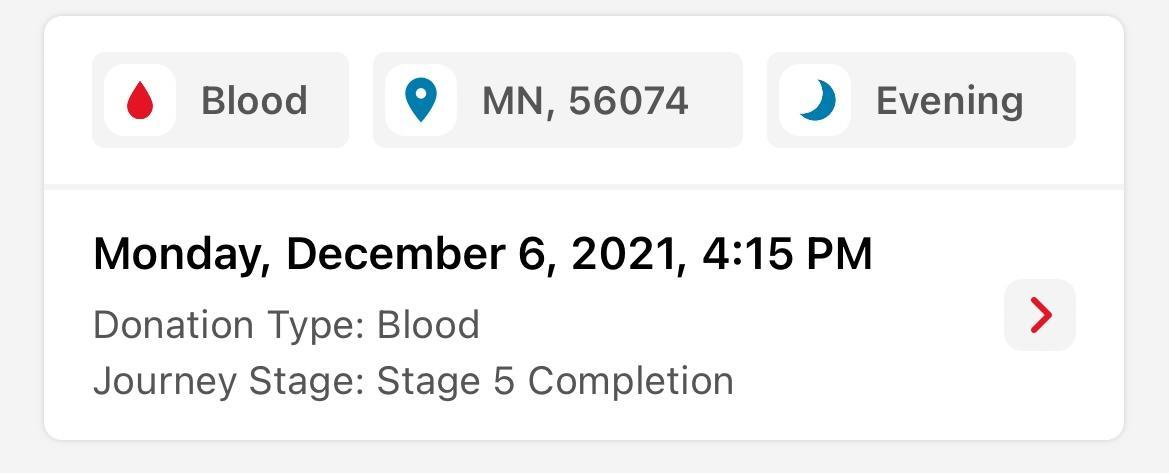Click the "Evening" label text
Screen dimensions: 1169x473
coord(949,101)
